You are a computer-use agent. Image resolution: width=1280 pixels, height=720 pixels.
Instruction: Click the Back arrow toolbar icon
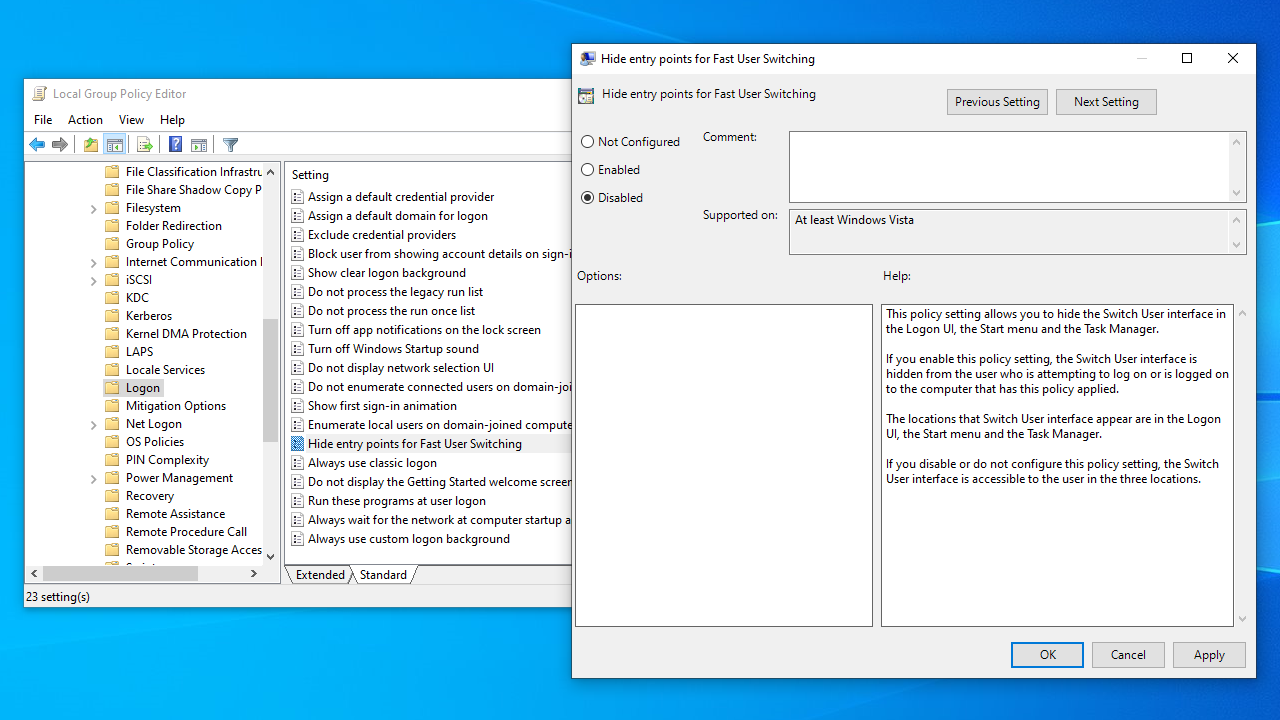coord(37,145)
